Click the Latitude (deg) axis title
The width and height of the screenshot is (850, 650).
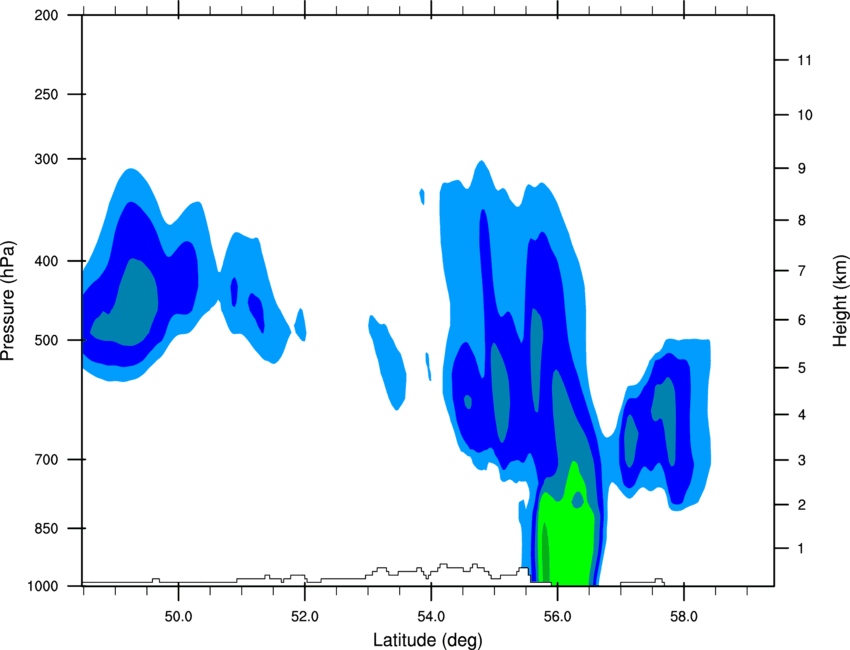point(427,640)
